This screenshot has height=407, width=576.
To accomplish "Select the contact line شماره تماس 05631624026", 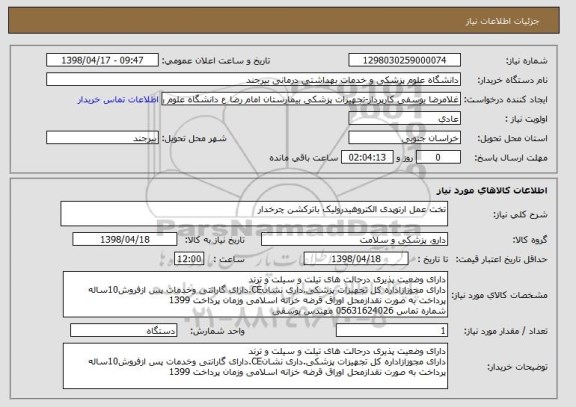I will [x=359, y=311].
